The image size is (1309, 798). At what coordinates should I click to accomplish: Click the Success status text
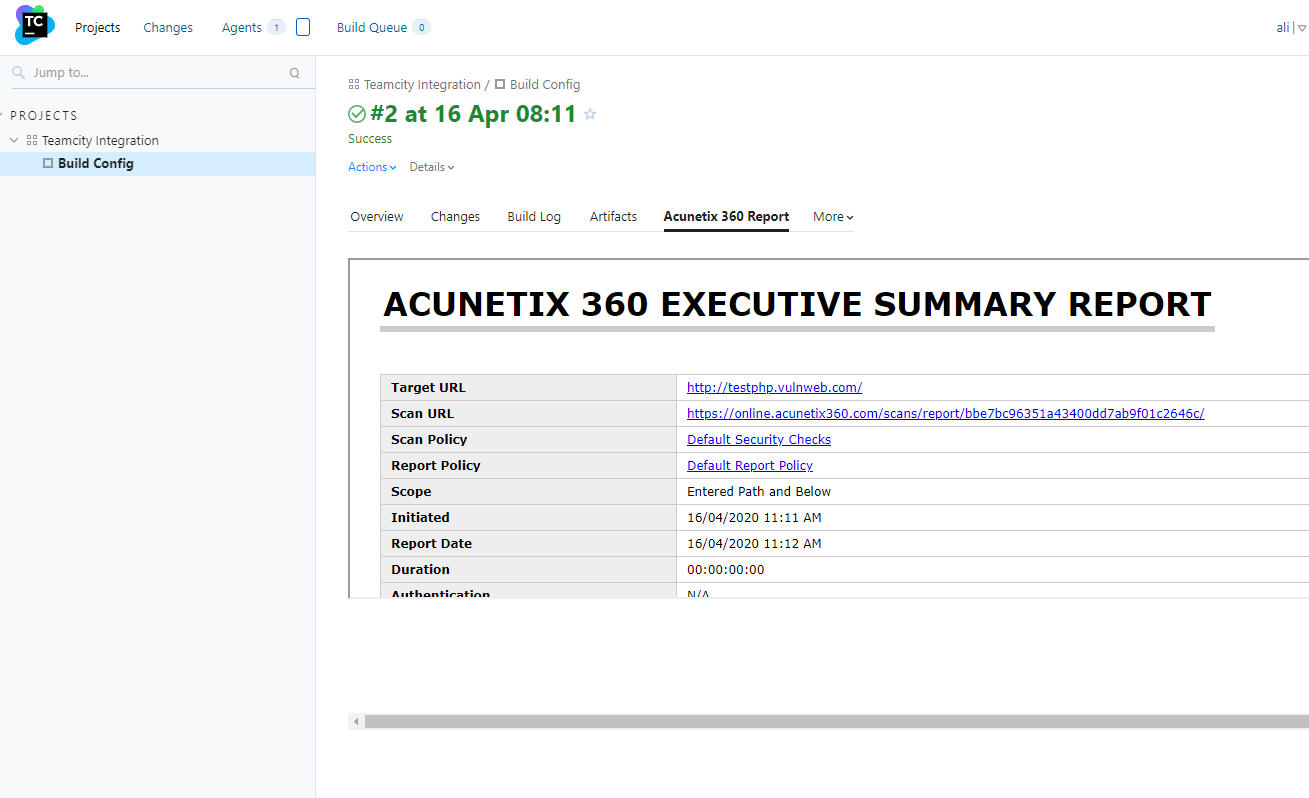point(370,139)
